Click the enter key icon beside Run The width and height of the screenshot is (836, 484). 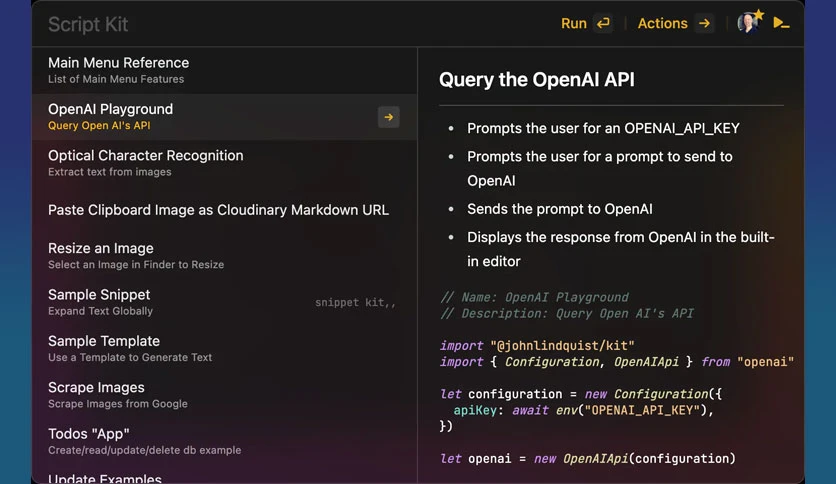(603, 23)
